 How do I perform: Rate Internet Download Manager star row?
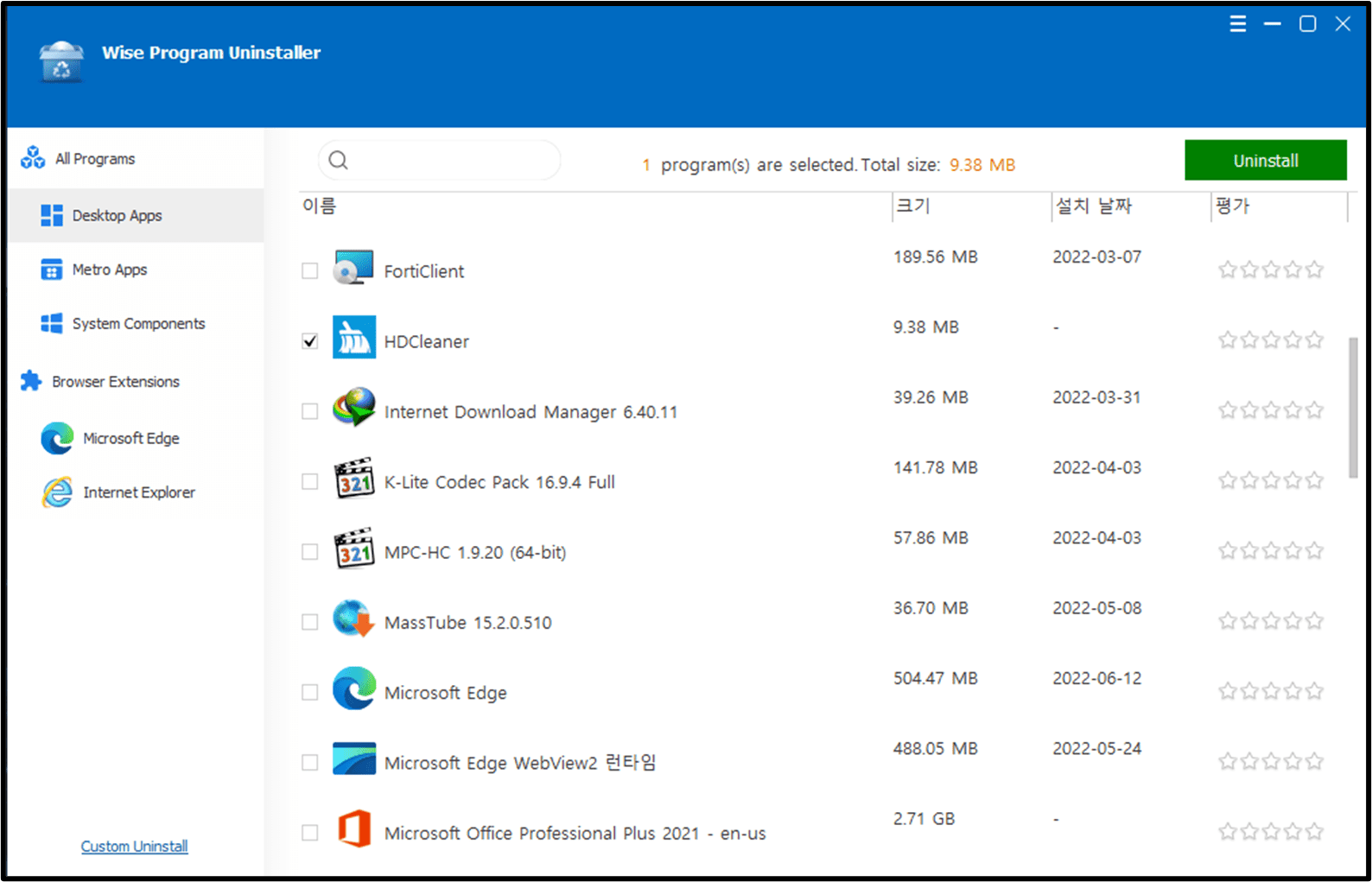click(1271, 409)
